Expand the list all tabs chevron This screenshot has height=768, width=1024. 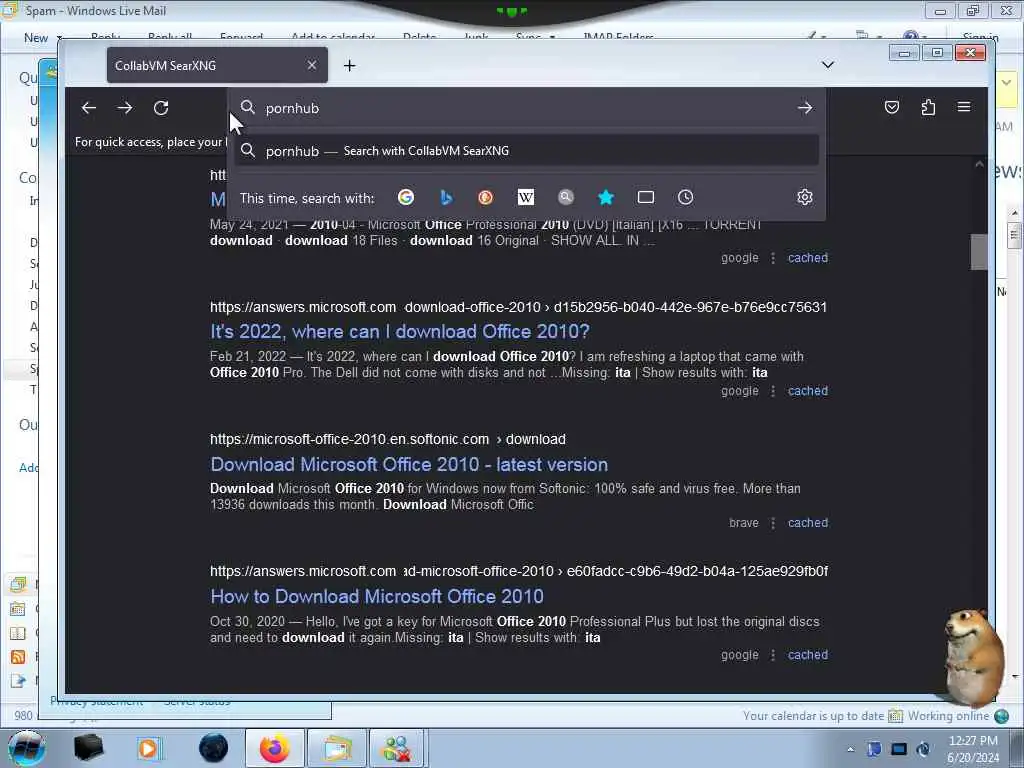point(827,65)
